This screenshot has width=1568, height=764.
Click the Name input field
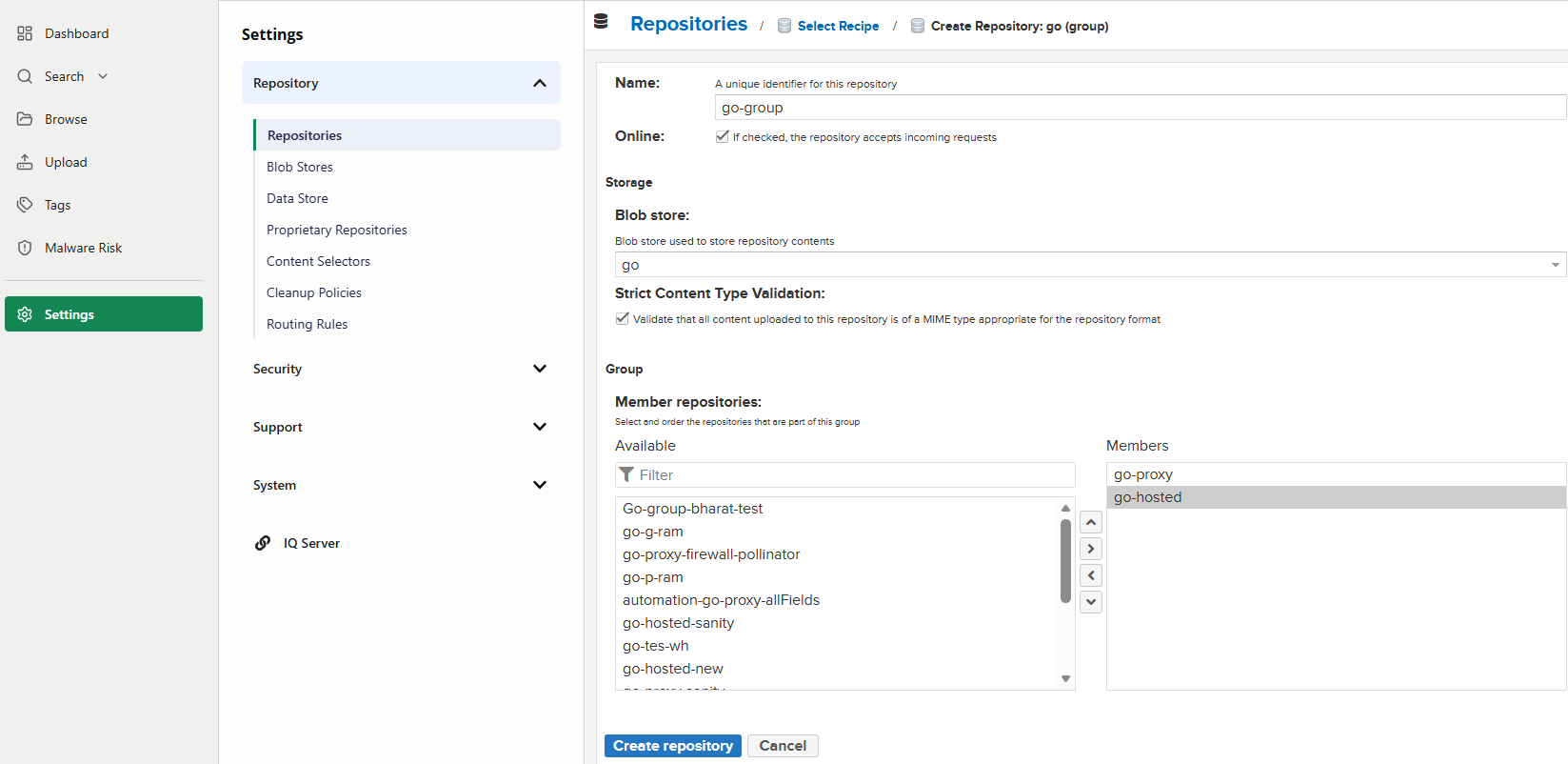coord(1141,108)
